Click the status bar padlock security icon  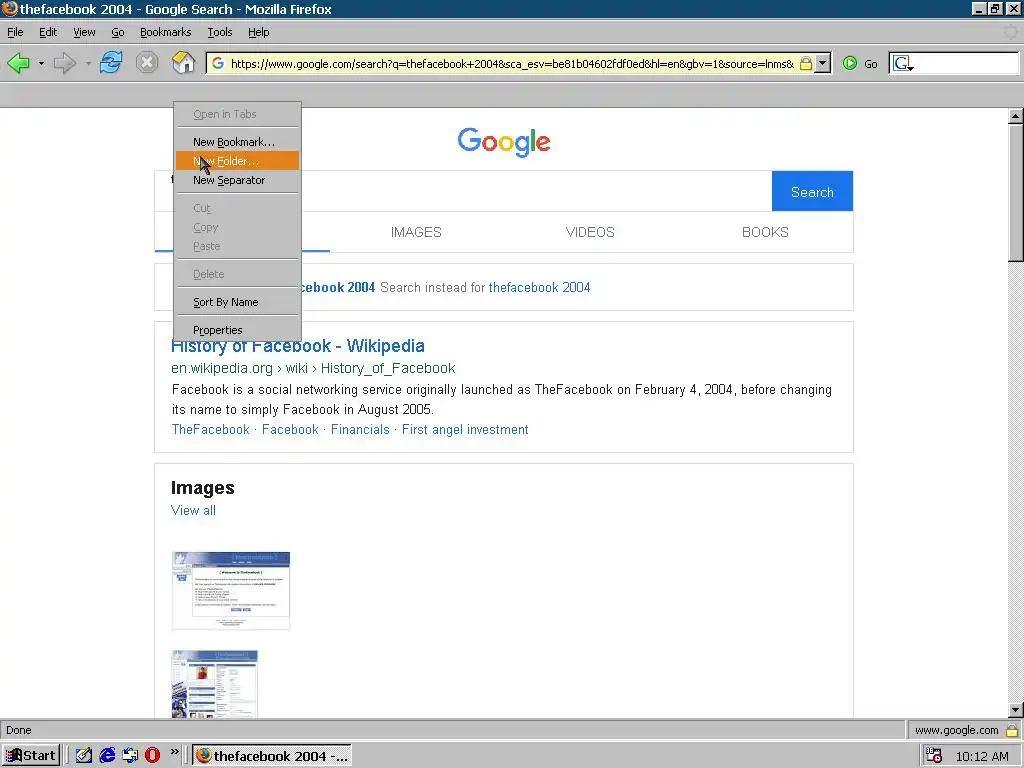pyautogui.click(x=1012, y=730)
